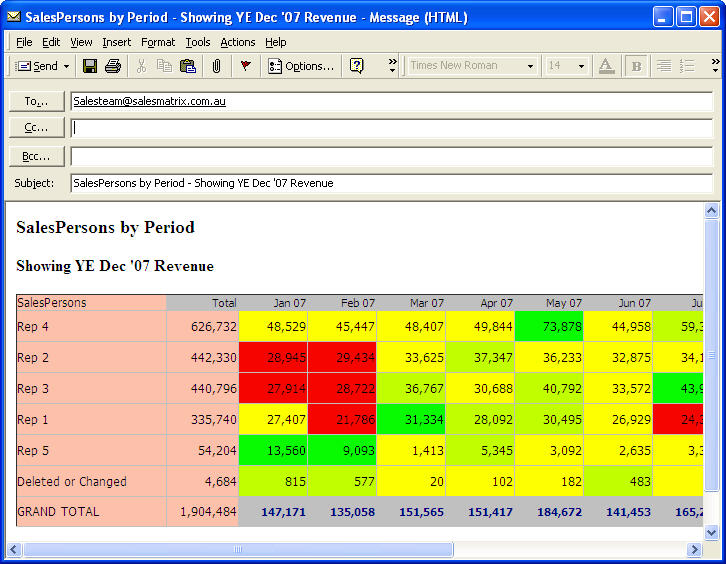This screenshot has width=726, height=564.
Task: Open the Actions menu
Action: click(238, 42)
